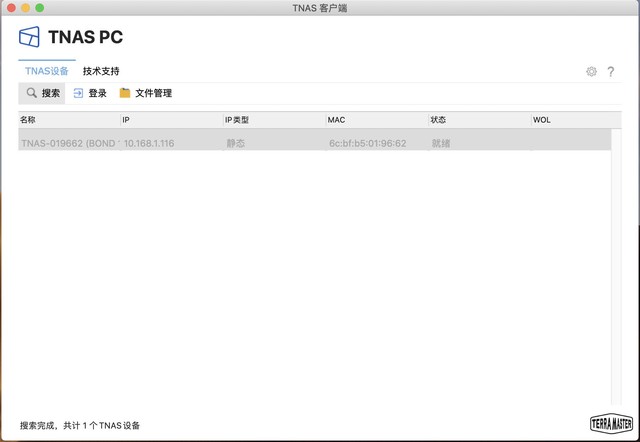Open help with the question mark icon

[611, 71]
